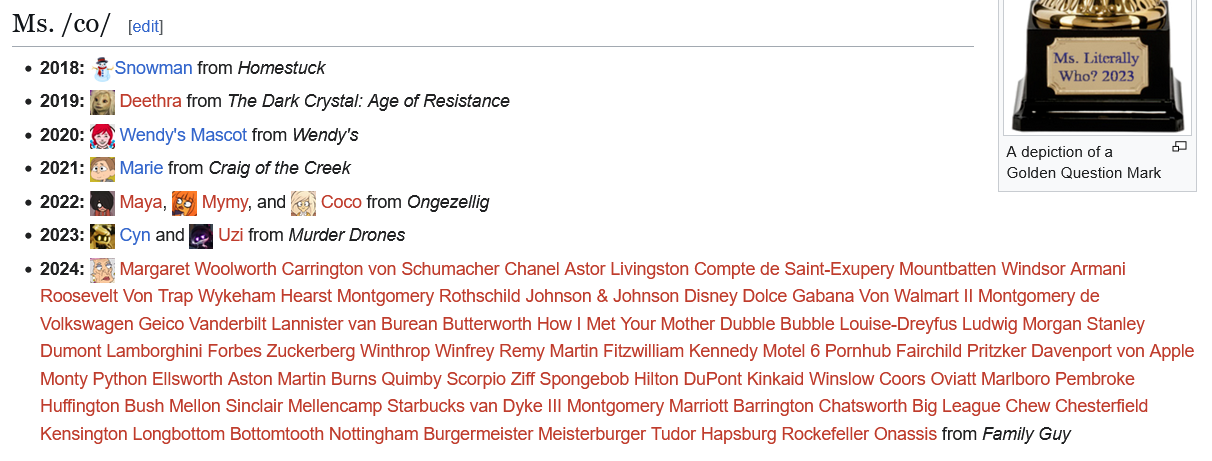Viewport: 1212px width, 461px height.
Task: Click the Coco character icon
Action: point(303,203)
